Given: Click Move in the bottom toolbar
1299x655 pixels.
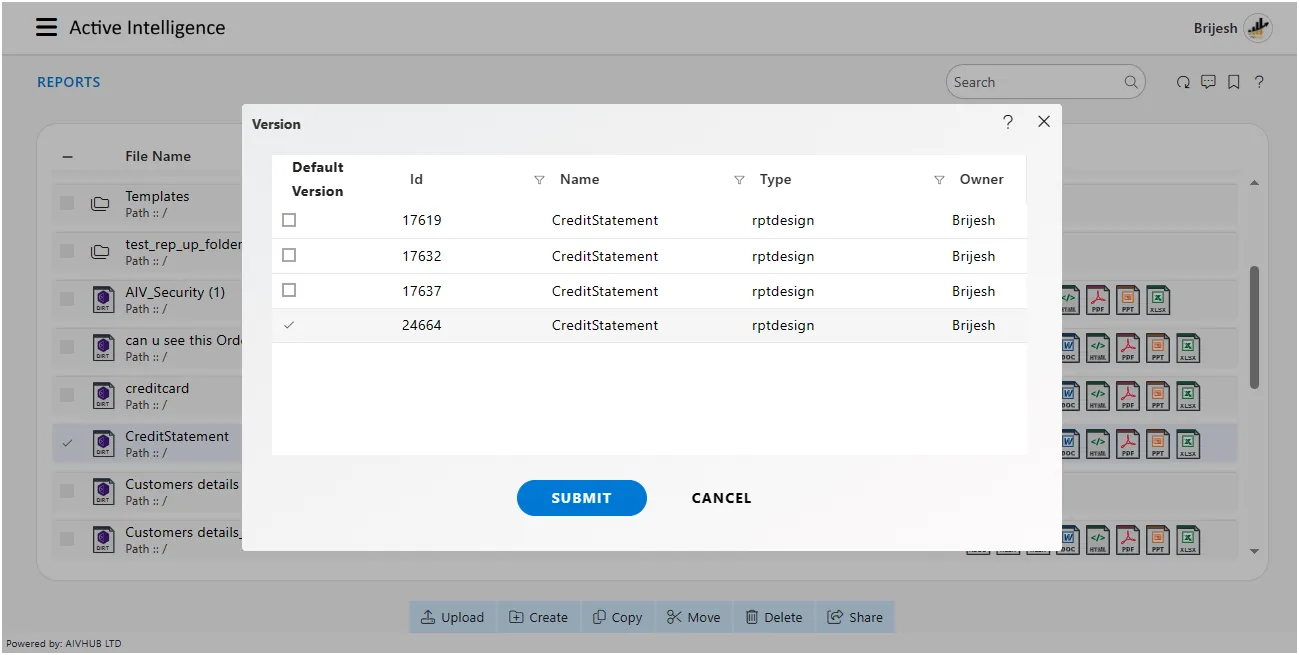Looking at the screenshot, I should 693,617.
